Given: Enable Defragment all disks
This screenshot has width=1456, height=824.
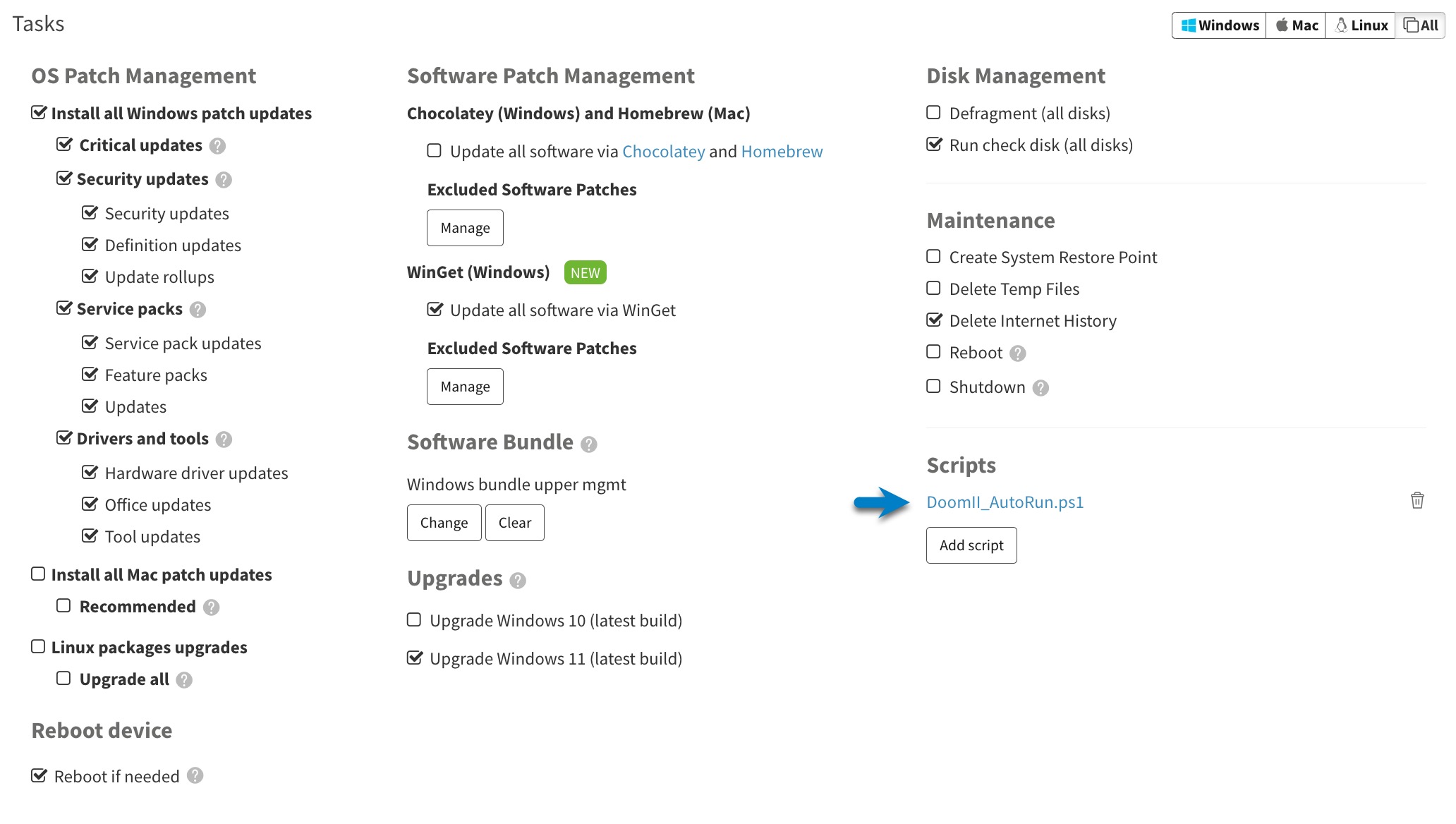Looking at the screenshot, I should [933, 113].
